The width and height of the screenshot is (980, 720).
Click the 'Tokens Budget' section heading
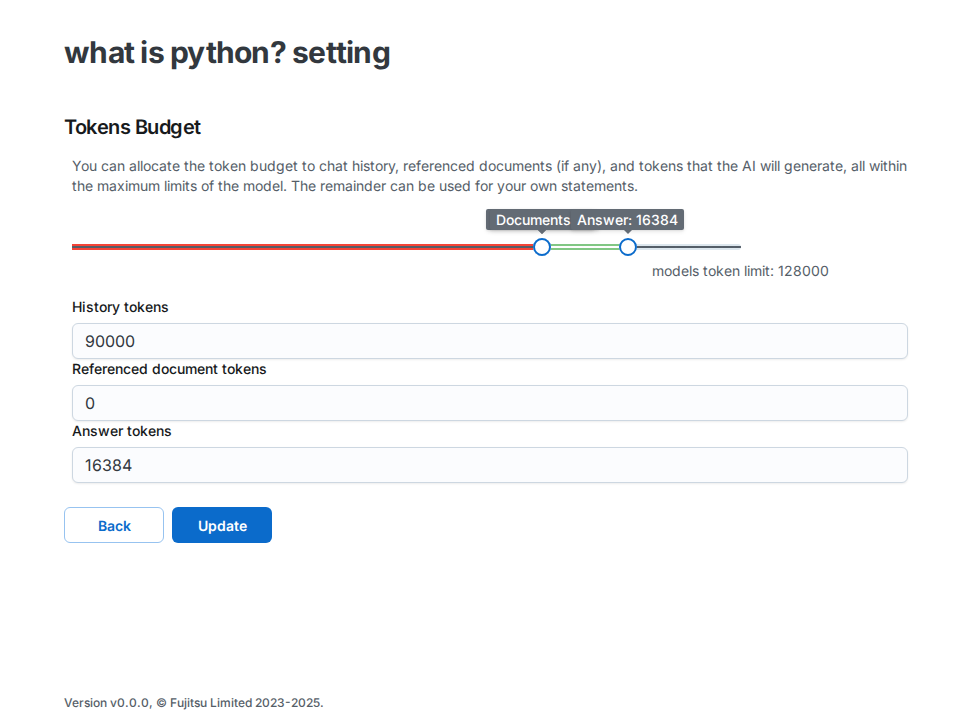[132, 127]
